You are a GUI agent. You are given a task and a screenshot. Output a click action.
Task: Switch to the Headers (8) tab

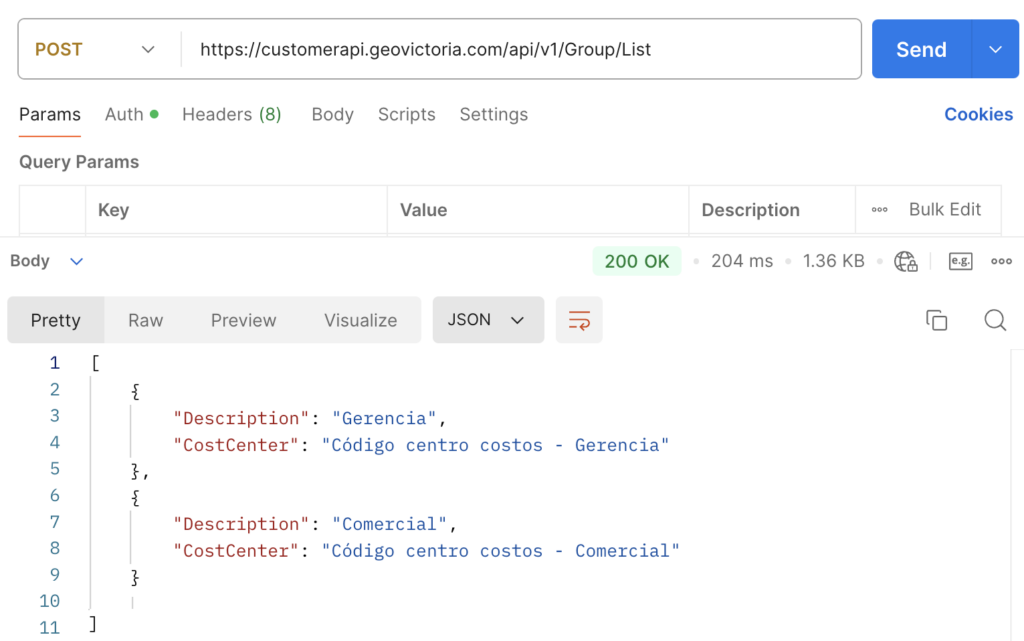pyautogui.click(x=231, y=114)
